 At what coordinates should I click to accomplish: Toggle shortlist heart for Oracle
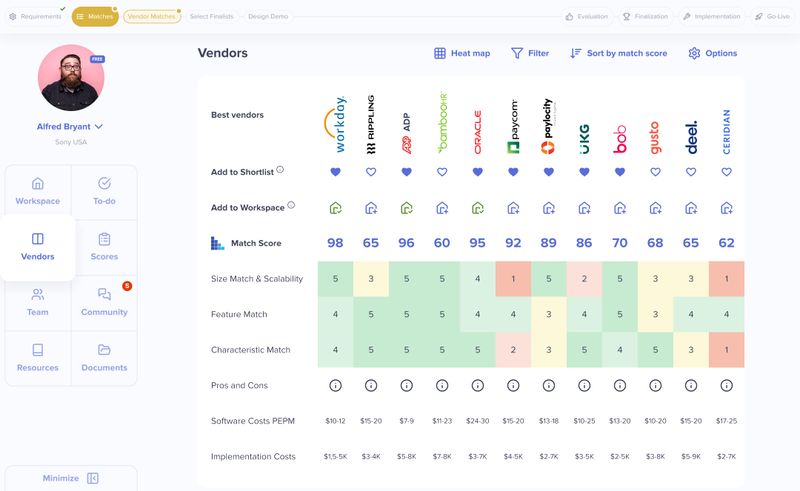click(478, 172)
